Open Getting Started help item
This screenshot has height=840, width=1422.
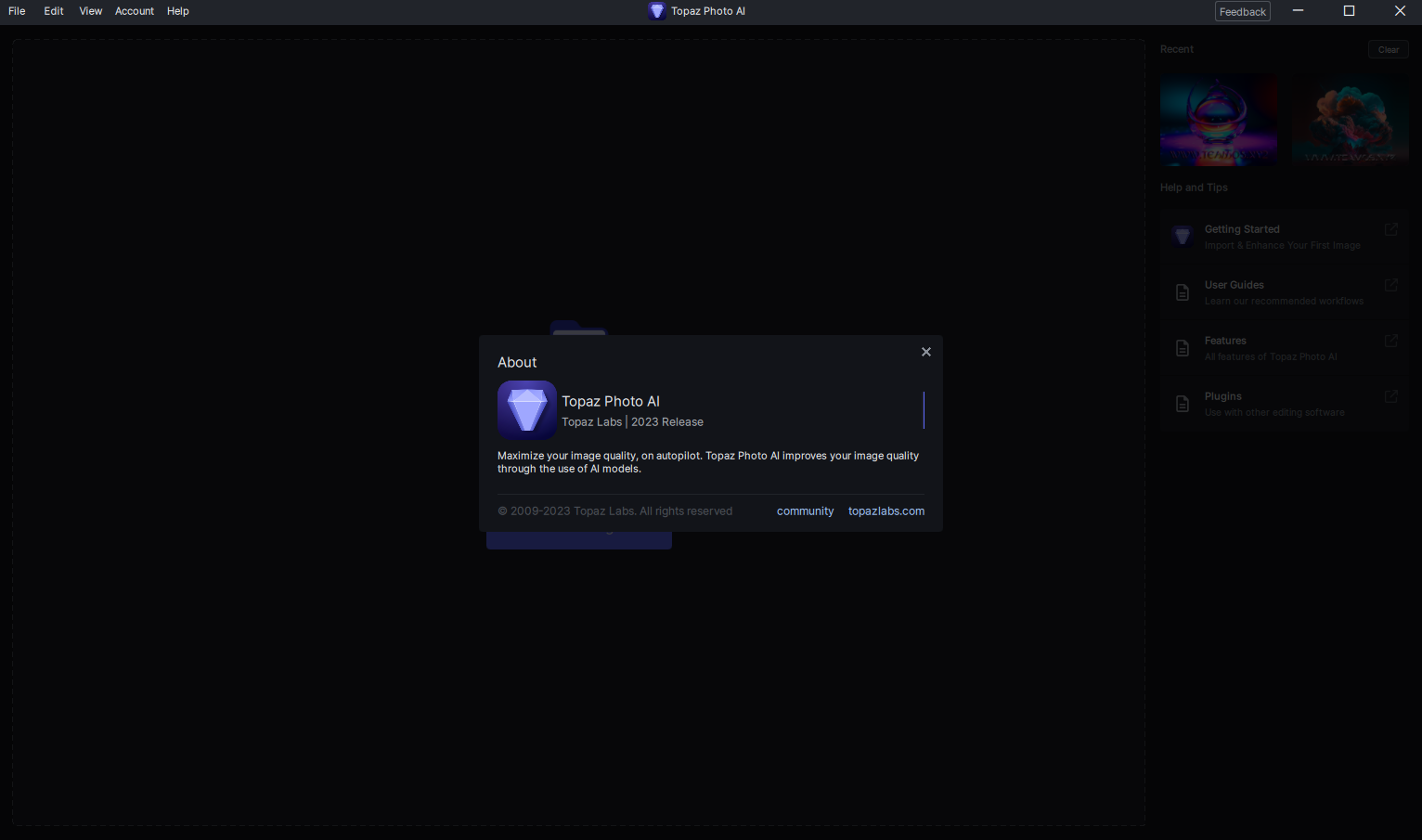(1284, 237)
